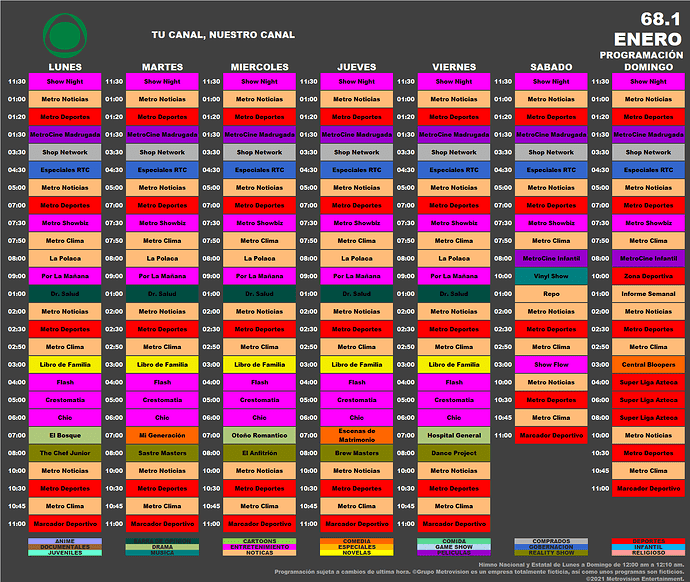The width and height of the screenshot is (690, 582).
Task: Select 'Shop Network' in the Jueves column
Action: pos(357,152)
